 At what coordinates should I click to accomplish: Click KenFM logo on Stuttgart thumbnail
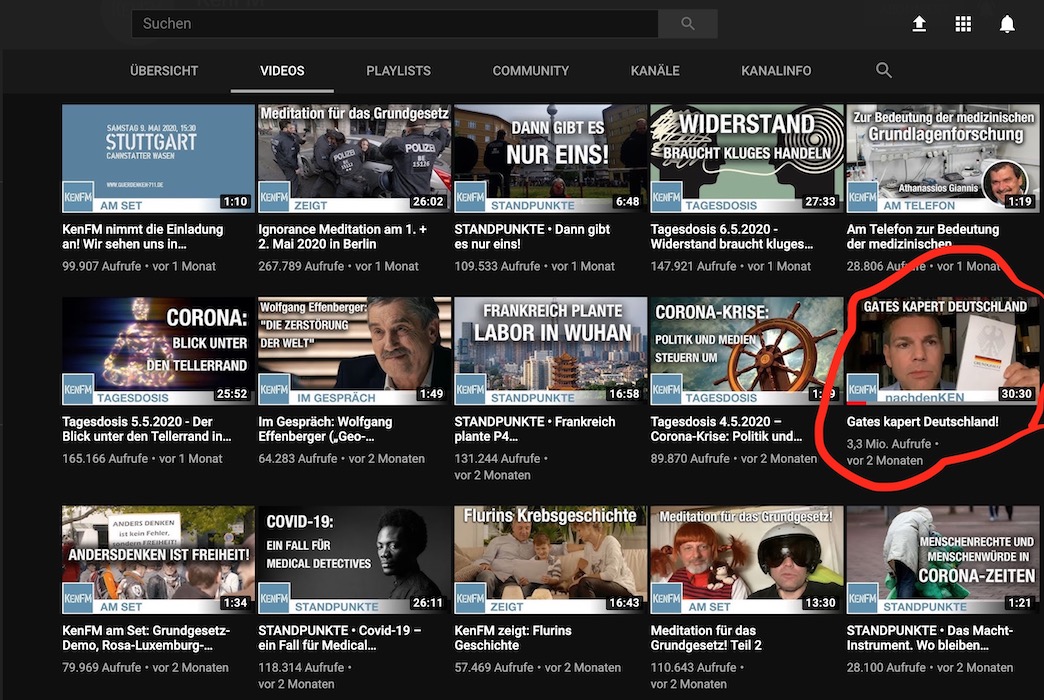[x=78, y=197]
